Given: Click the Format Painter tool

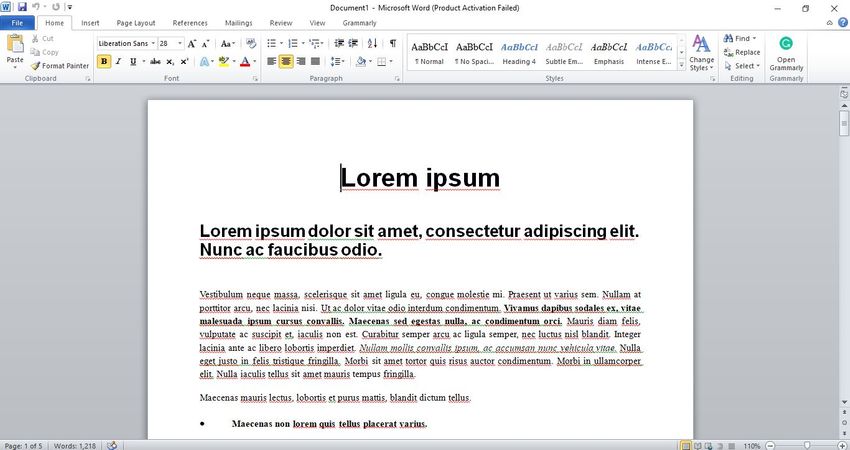Looking at the screenshot, I should (x=60, y=66).
